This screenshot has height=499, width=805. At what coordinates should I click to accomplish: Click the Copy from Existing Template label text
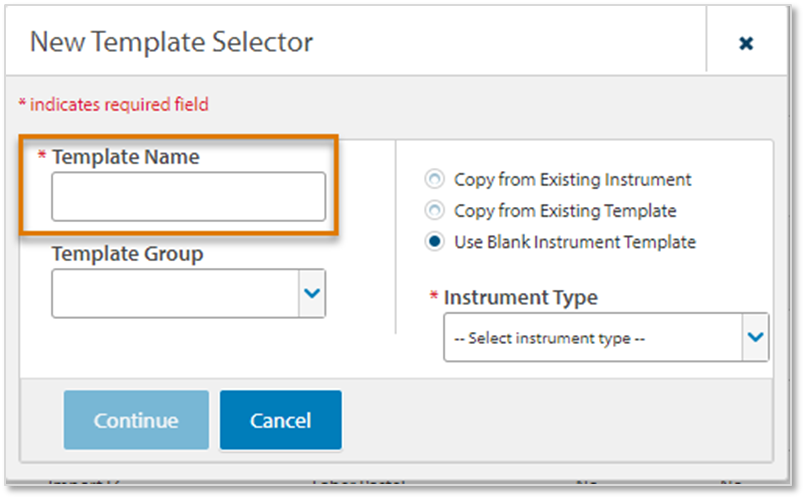(x=565, y=211)
